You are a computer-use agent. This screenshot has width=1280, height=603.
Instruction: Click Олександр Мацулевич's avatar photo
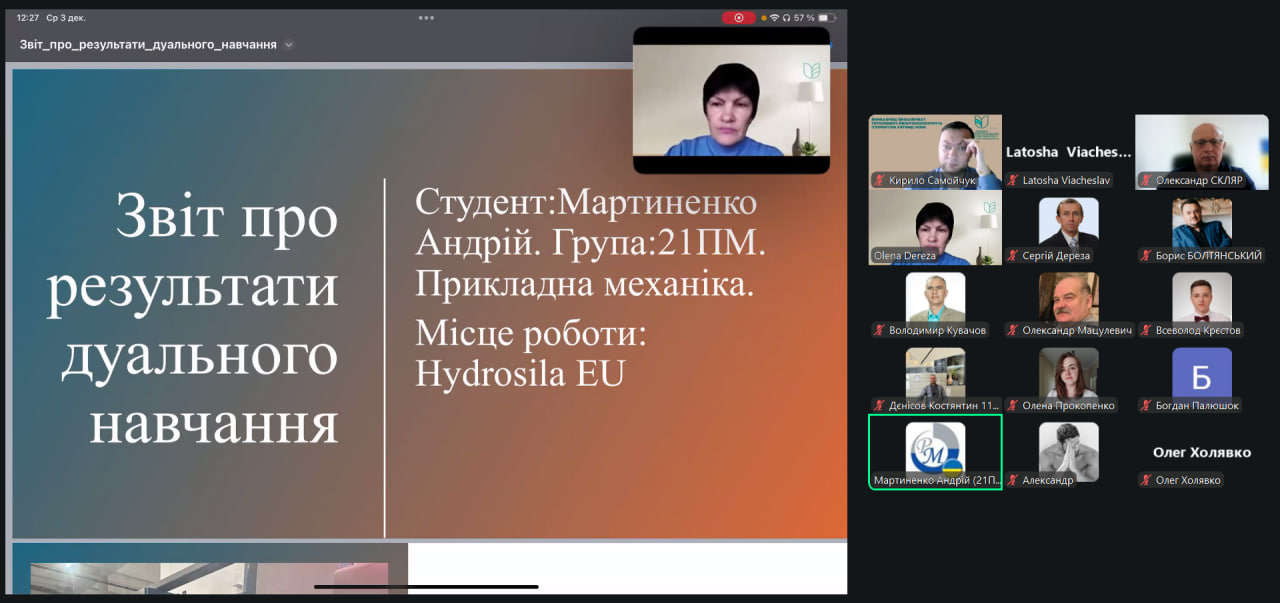pyautogui.click(x=1068, y=297)
